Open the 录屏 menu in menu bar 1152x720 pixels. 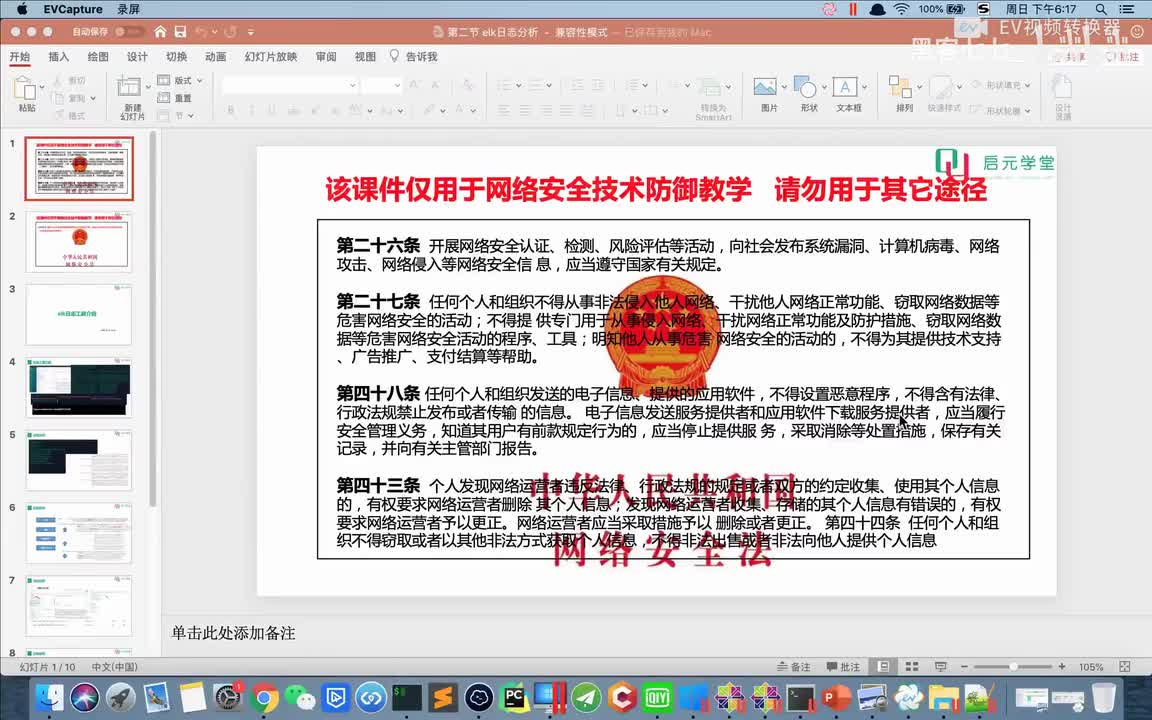[x=129, y=9]
